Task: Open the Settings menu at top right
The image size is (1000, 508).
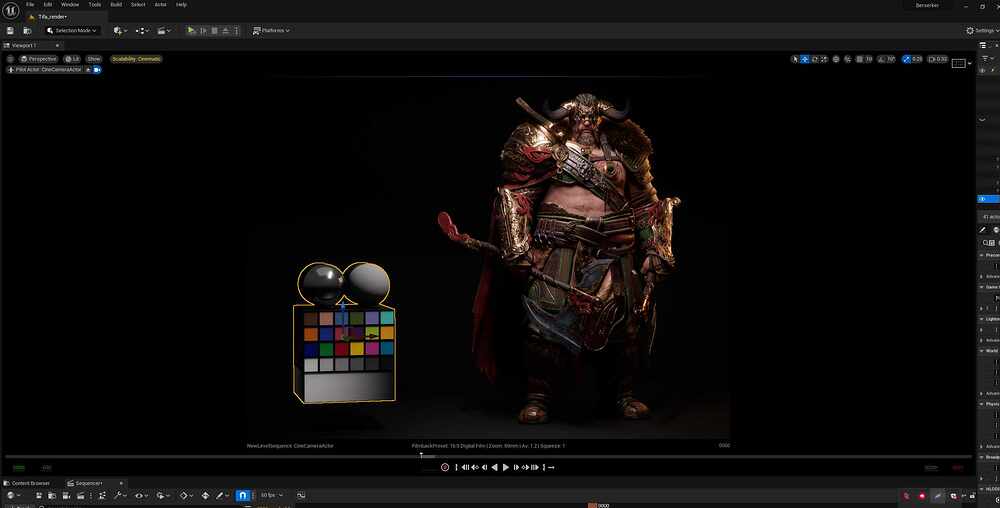Action: tap(982, 31)
